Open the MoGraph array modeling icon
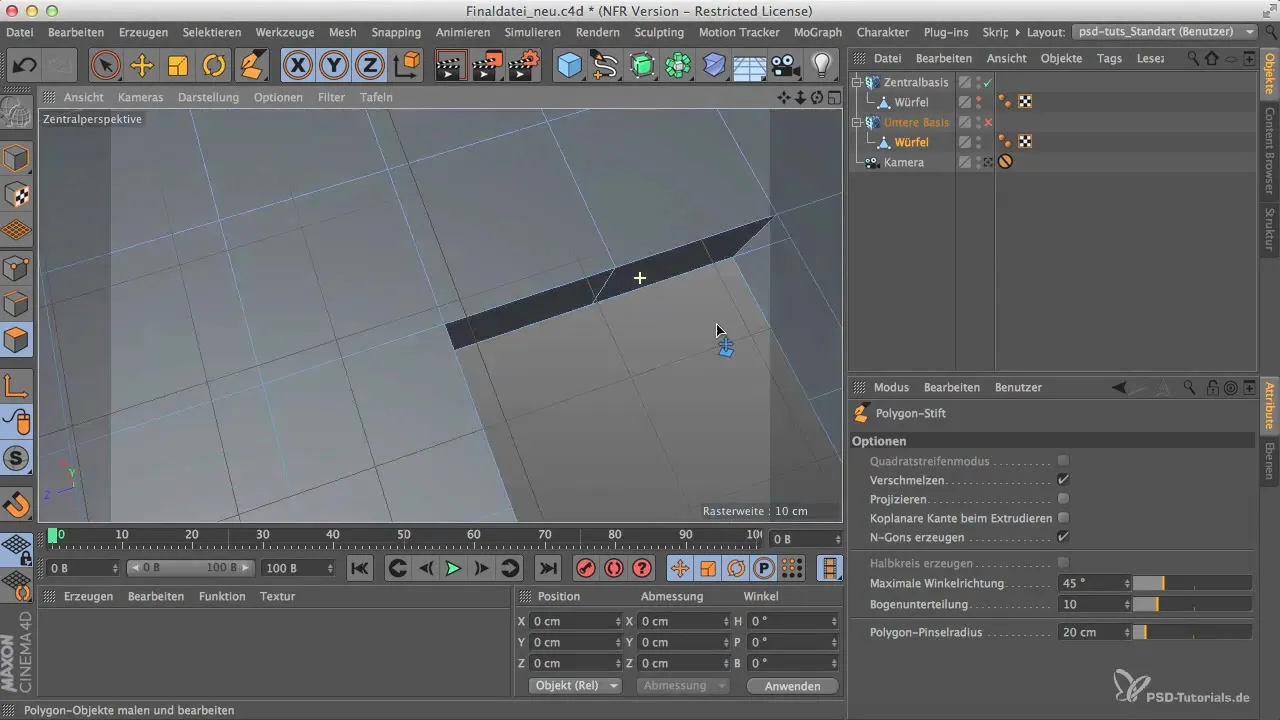This screenshot has width=1280, height=720. coord(678,66)
